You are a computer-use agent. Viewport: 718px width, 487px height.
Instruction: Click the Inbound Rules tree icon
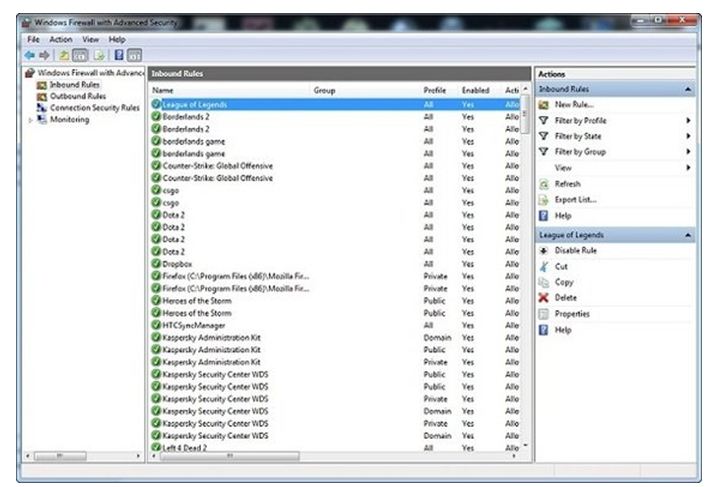42,85
